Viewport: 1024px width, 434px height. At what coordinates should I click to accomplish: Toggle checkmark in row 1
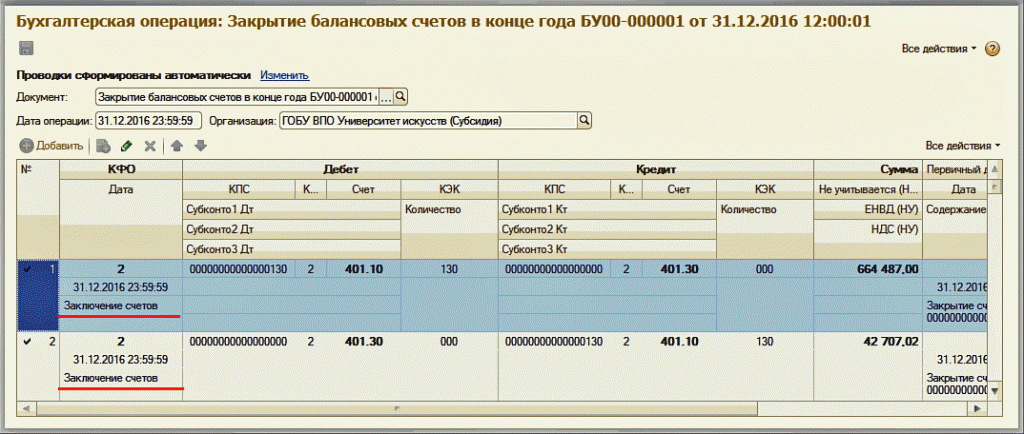pos(27,269)
